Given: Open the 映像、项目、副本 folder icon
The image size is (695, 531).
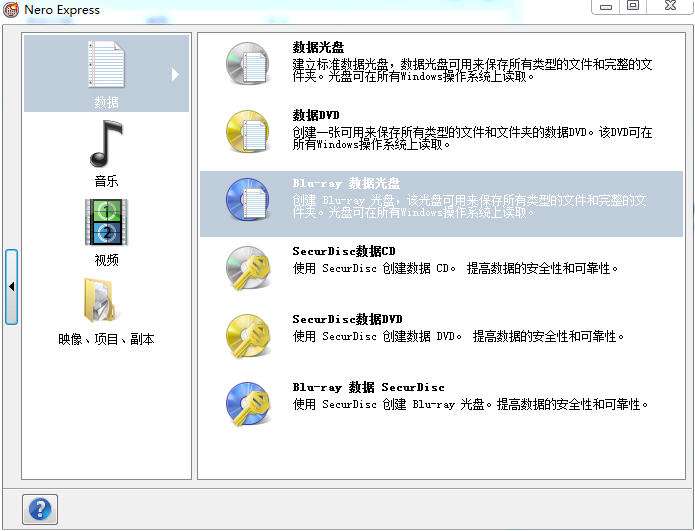Looking at the screenshot, I should [x=100, y=300].
